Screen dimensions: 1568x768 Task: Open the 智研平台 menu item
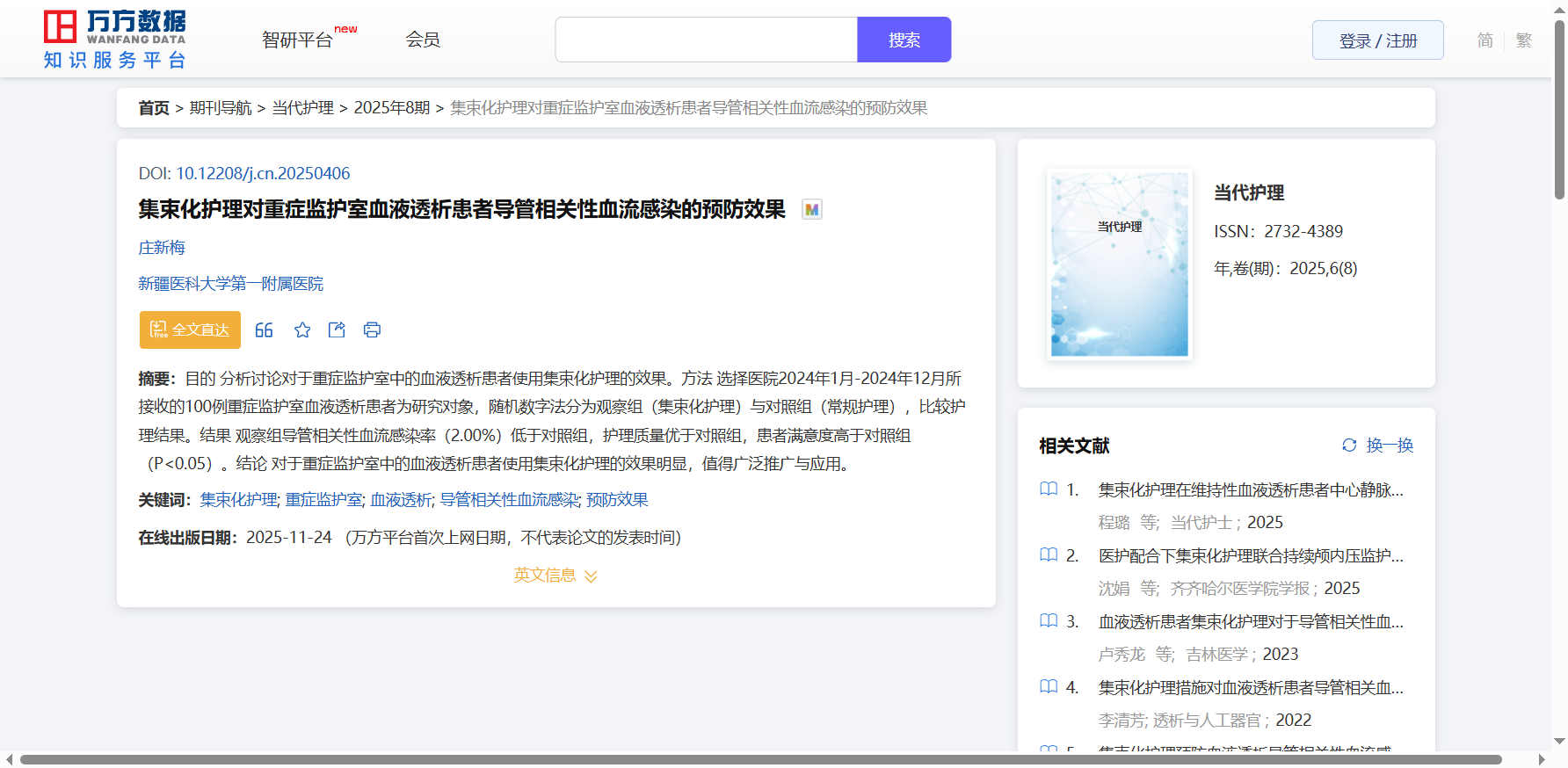coord(298,40)
